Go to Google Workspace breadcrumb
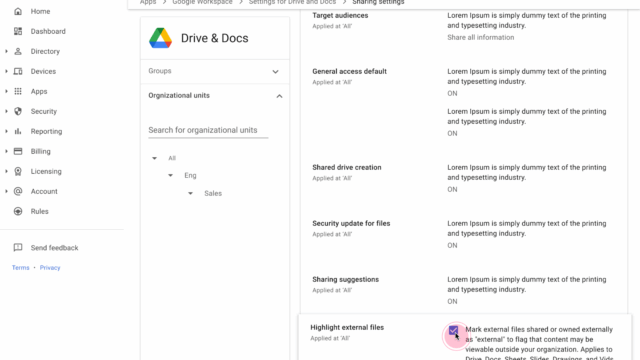 202,2
